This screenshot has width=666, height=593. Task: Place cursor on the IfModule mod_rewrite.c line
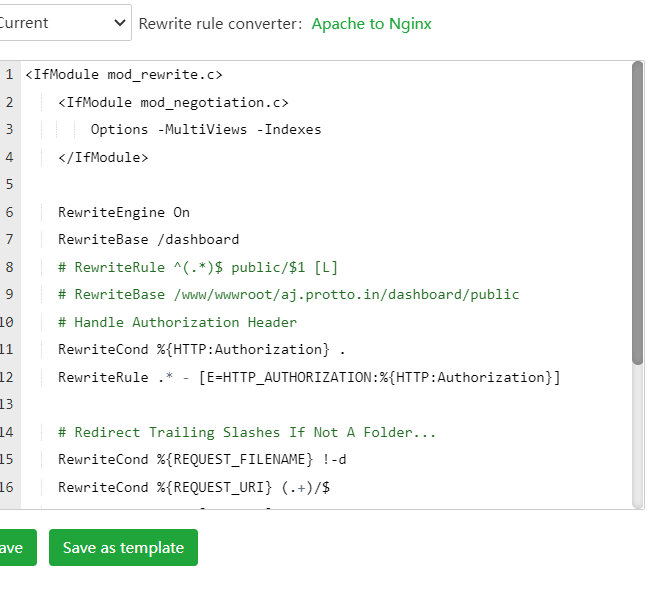pyautogui.click(x=124, y=74)
